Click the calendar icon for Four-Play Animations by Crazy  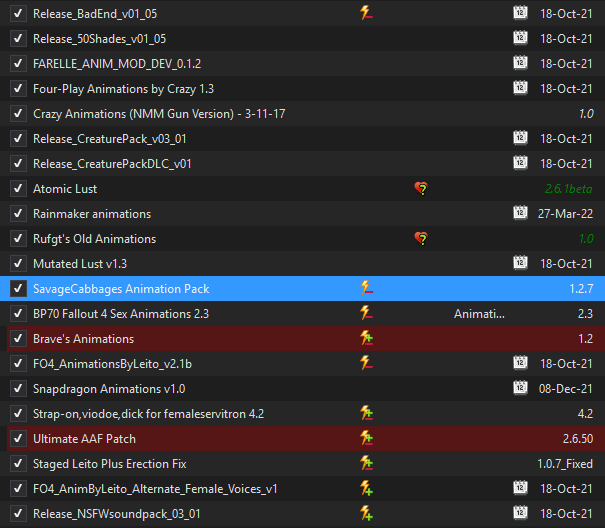(520, 88)
